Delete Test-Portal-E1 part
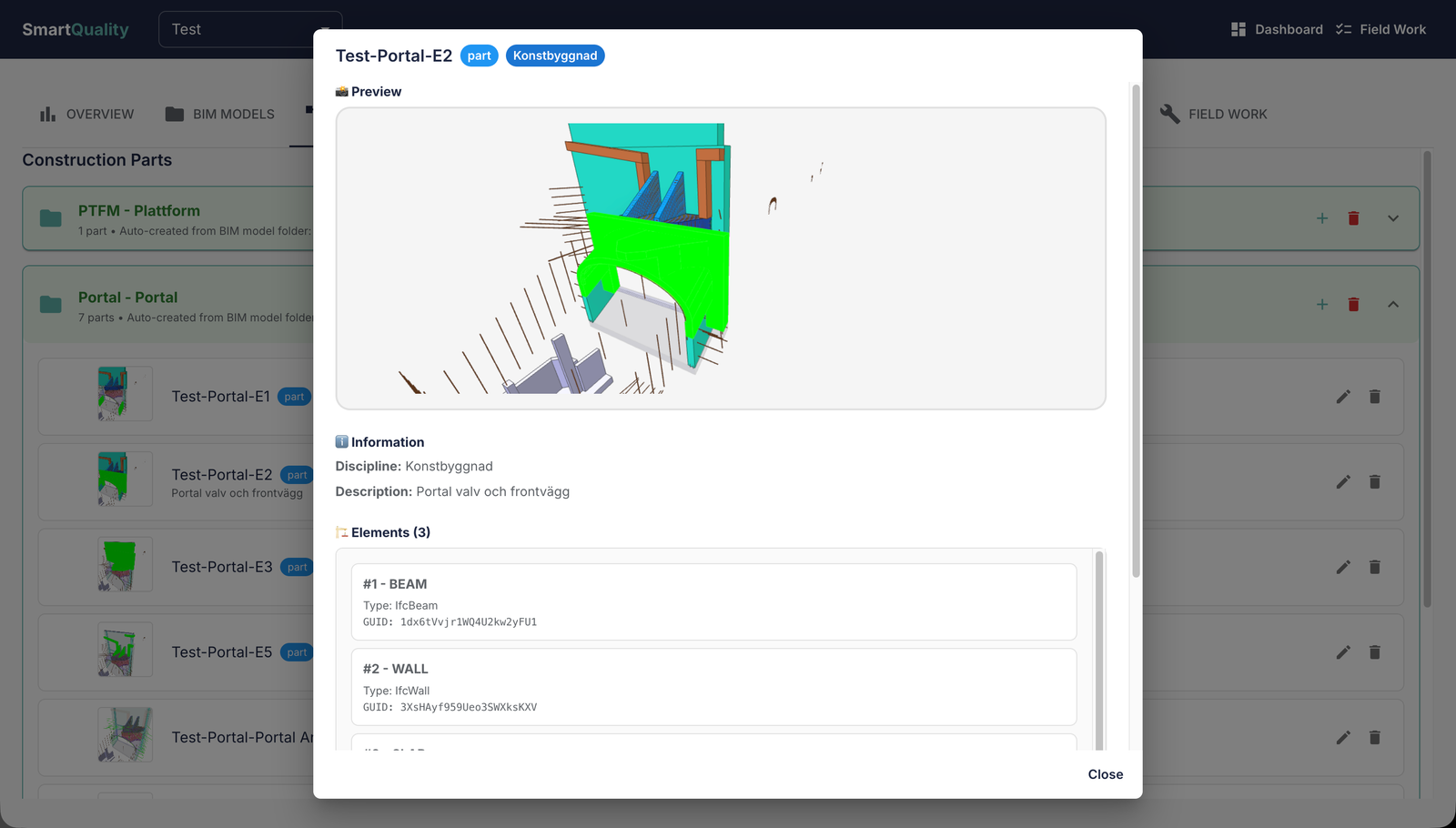This screenshot has height=828, width=1456. 1375,397
